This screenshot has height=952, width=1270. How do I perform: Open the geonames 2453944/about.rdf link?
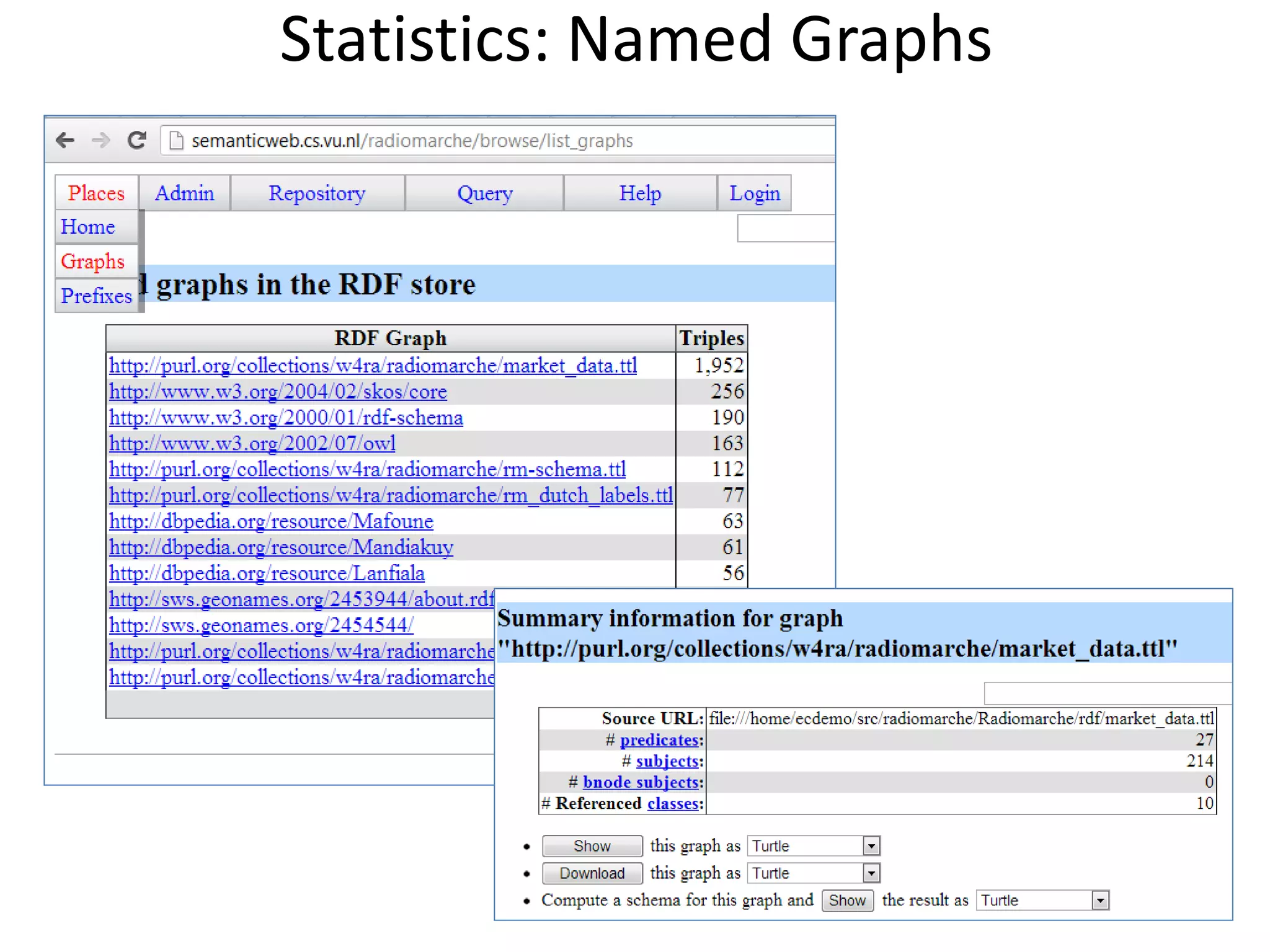pyautogui.click(x=301, y=599)
